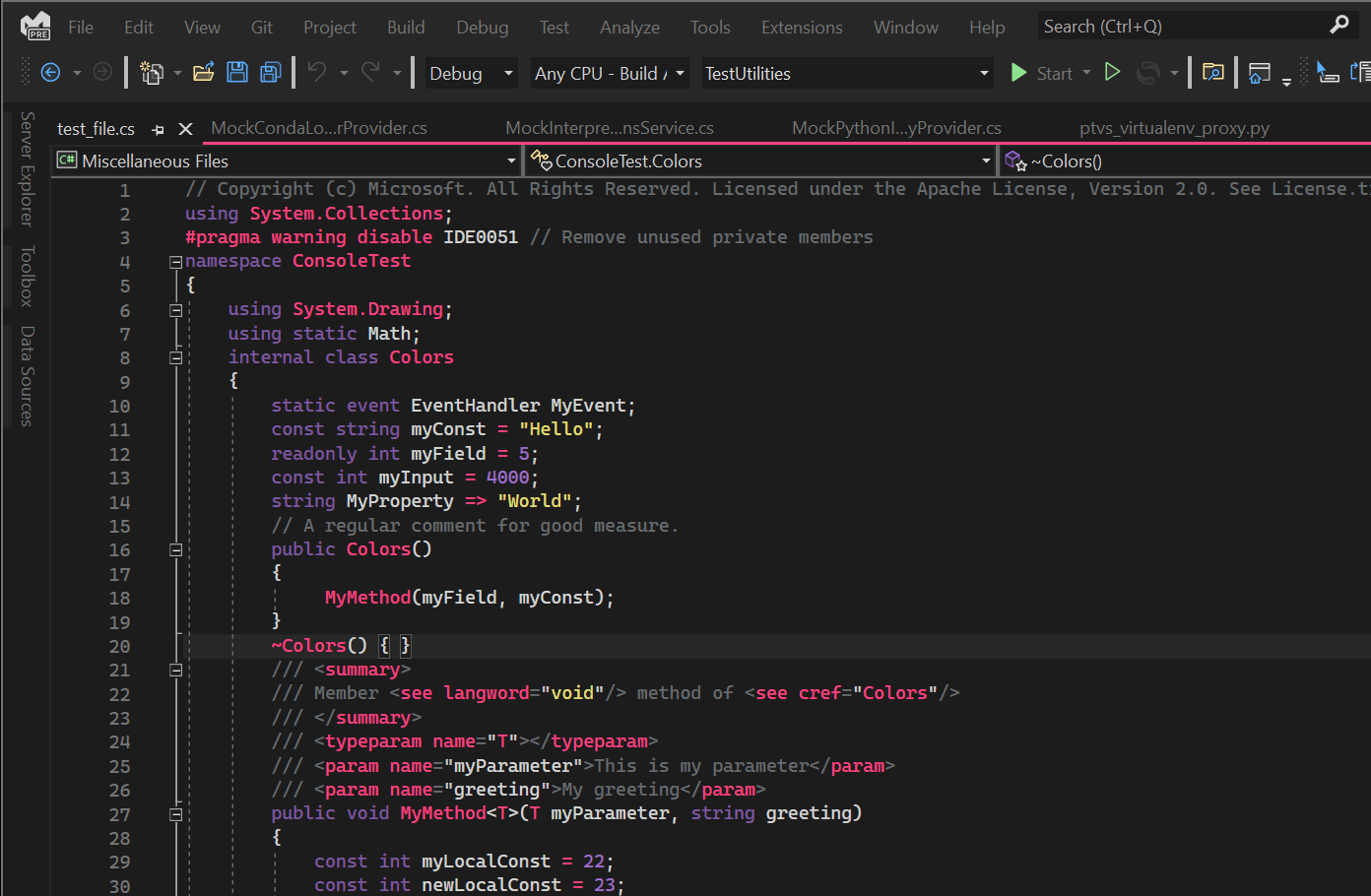The height and width of the screenshot is (896, 1371).
Task: Open the Help menu
Action: pos(987,28)
